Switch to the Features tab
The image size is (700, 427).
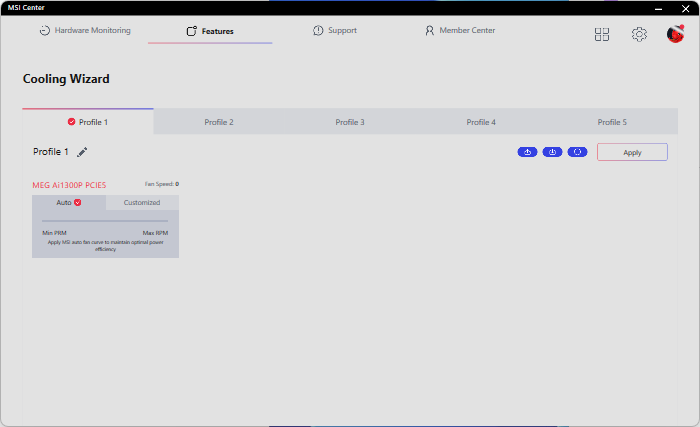[210, 31]
